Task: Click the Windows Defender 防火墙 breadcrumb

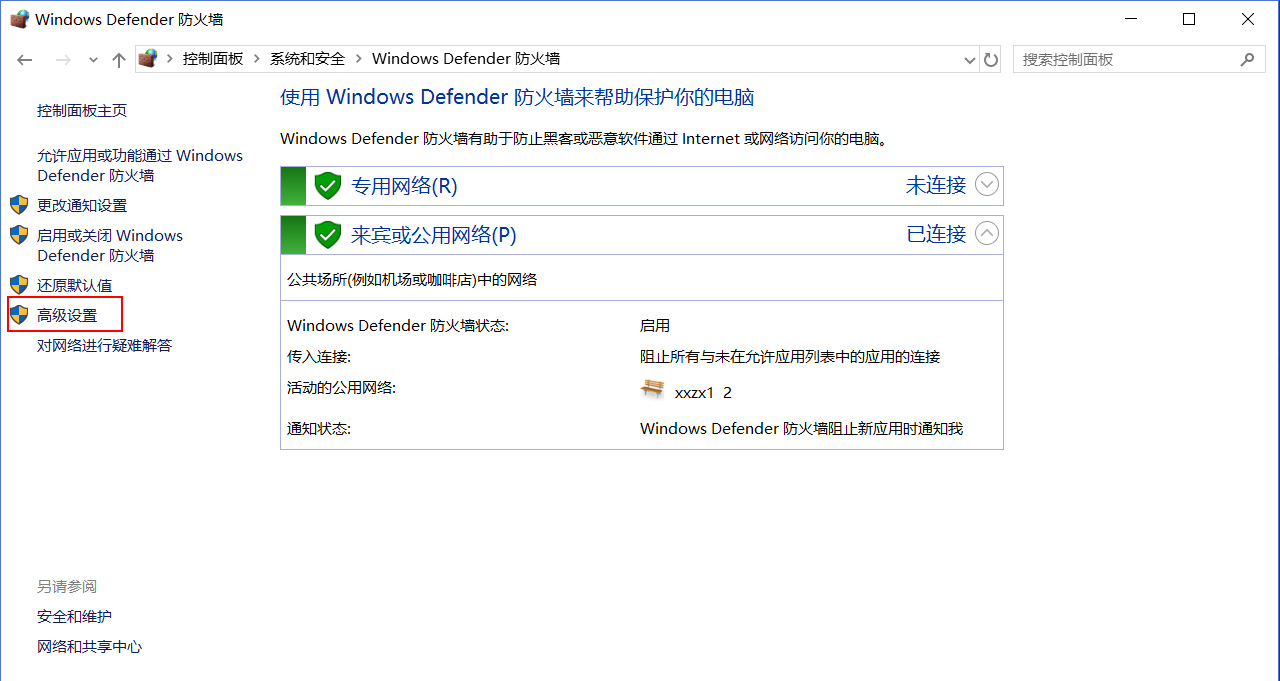Action: click(x=466, y=59)
